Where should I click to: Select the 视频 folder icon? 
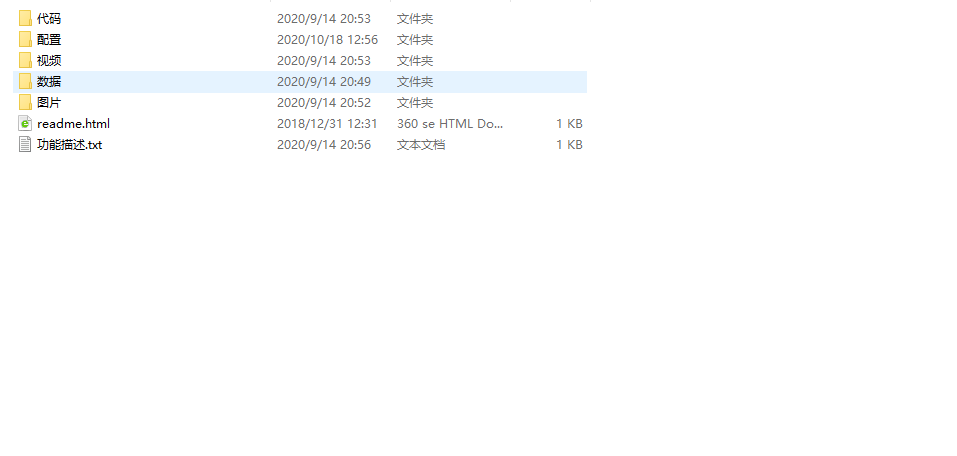25,60
